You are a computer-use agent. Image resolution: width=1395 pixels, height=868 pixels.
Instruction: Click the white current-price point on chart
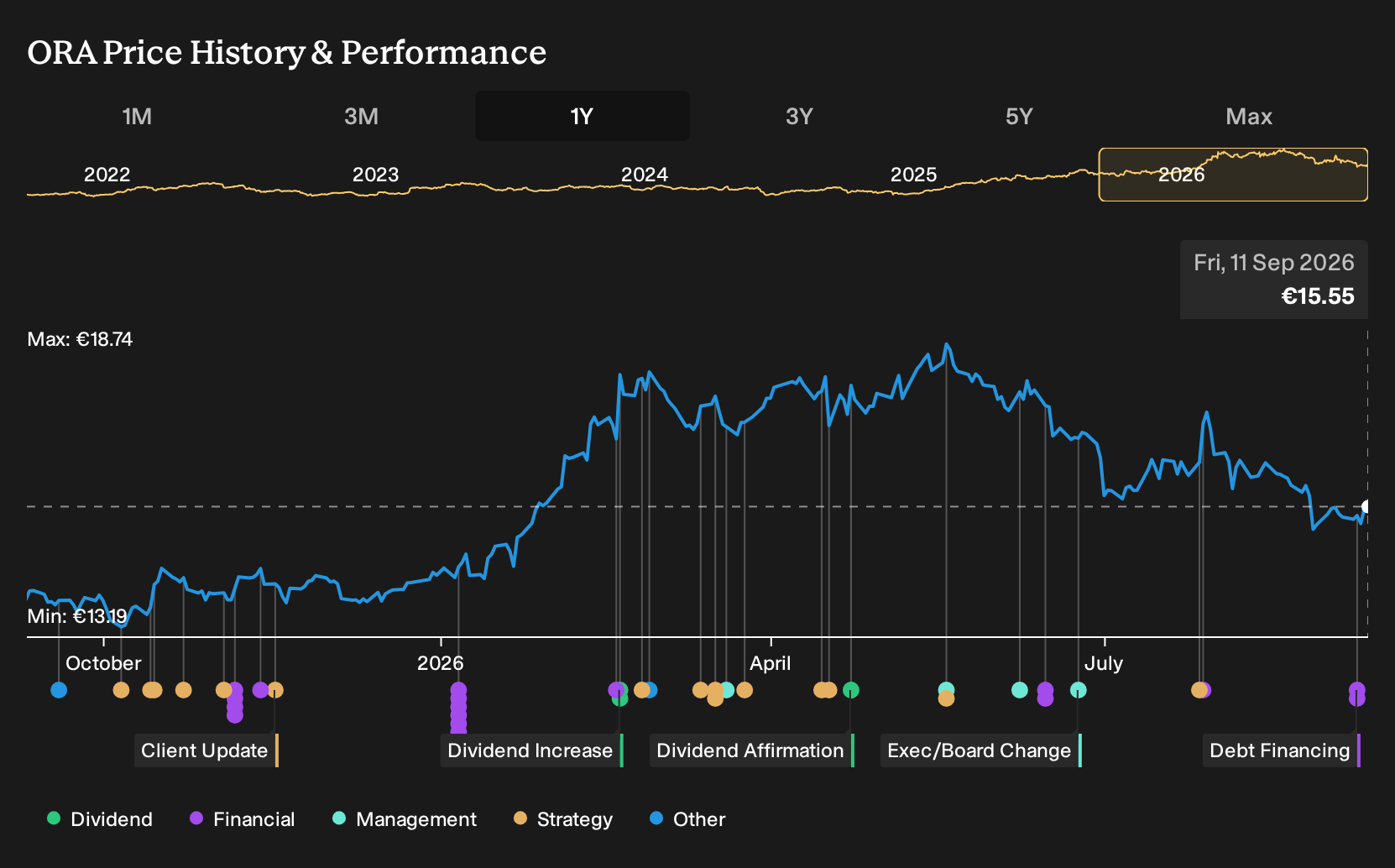coord(1366,506)
